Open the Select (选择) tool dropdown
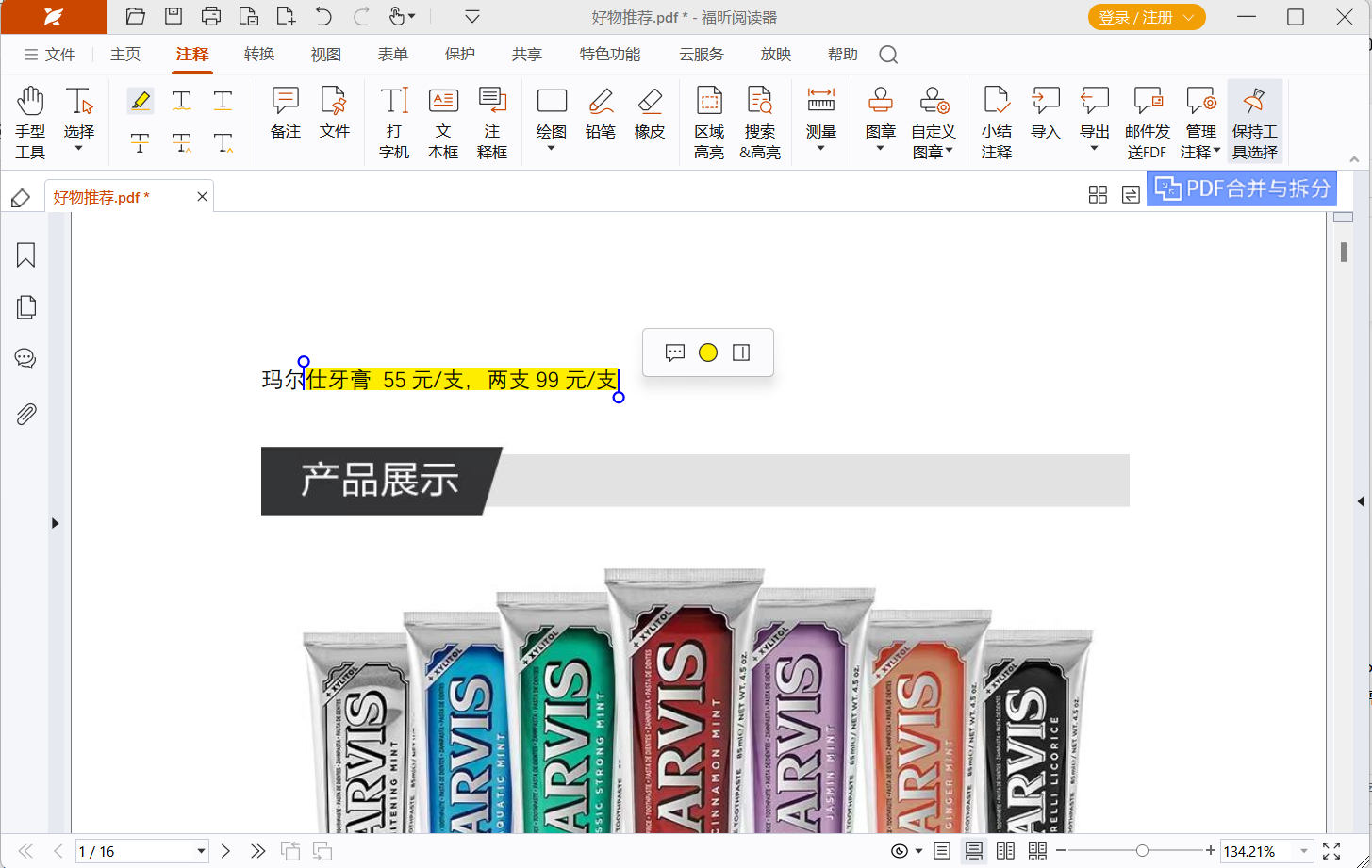Screen dimensions: 1372x868 [79, 147]
